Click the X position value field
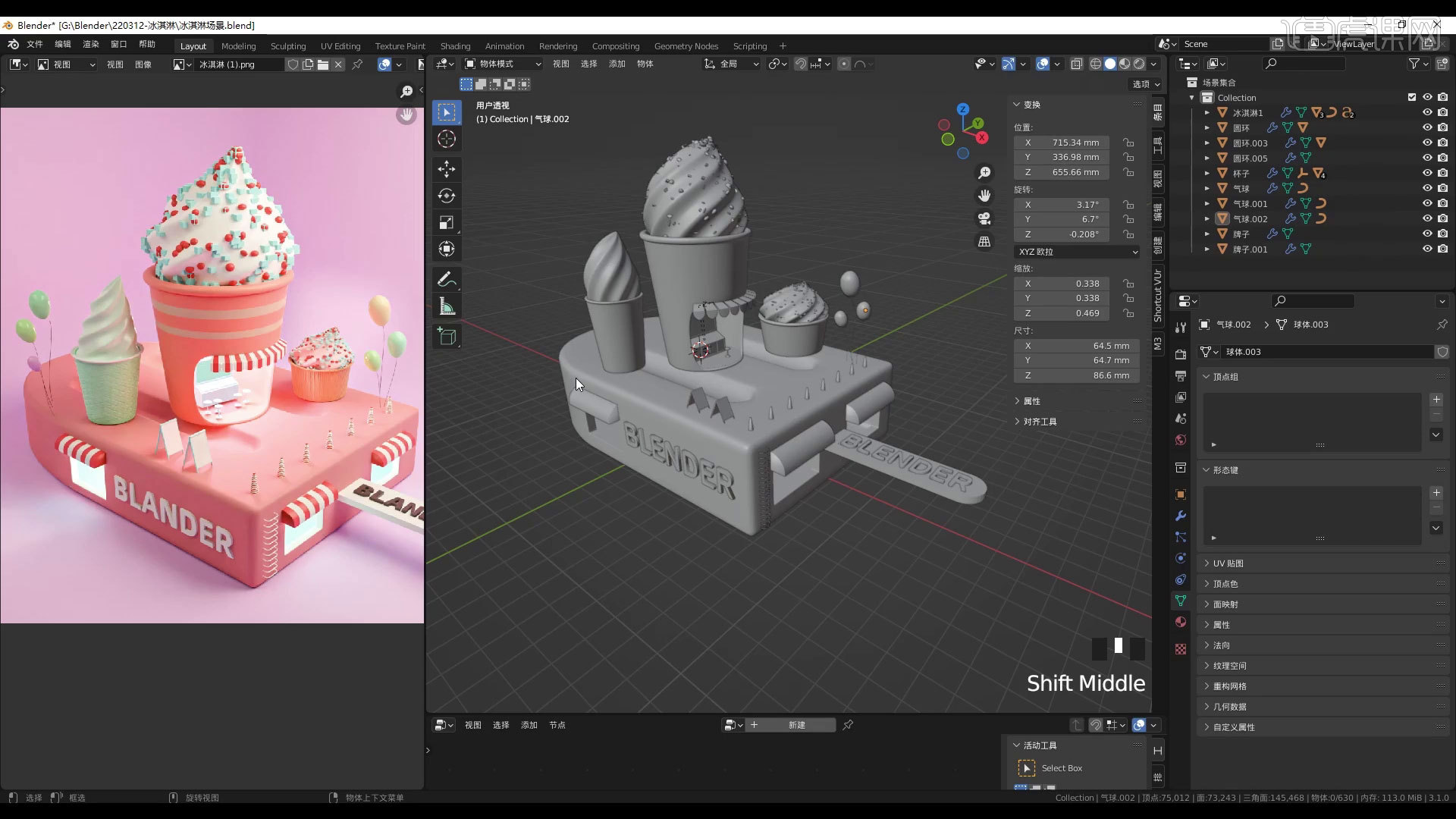The width and height of the screenshot is (1456, 819). (x=1062, y=142)
